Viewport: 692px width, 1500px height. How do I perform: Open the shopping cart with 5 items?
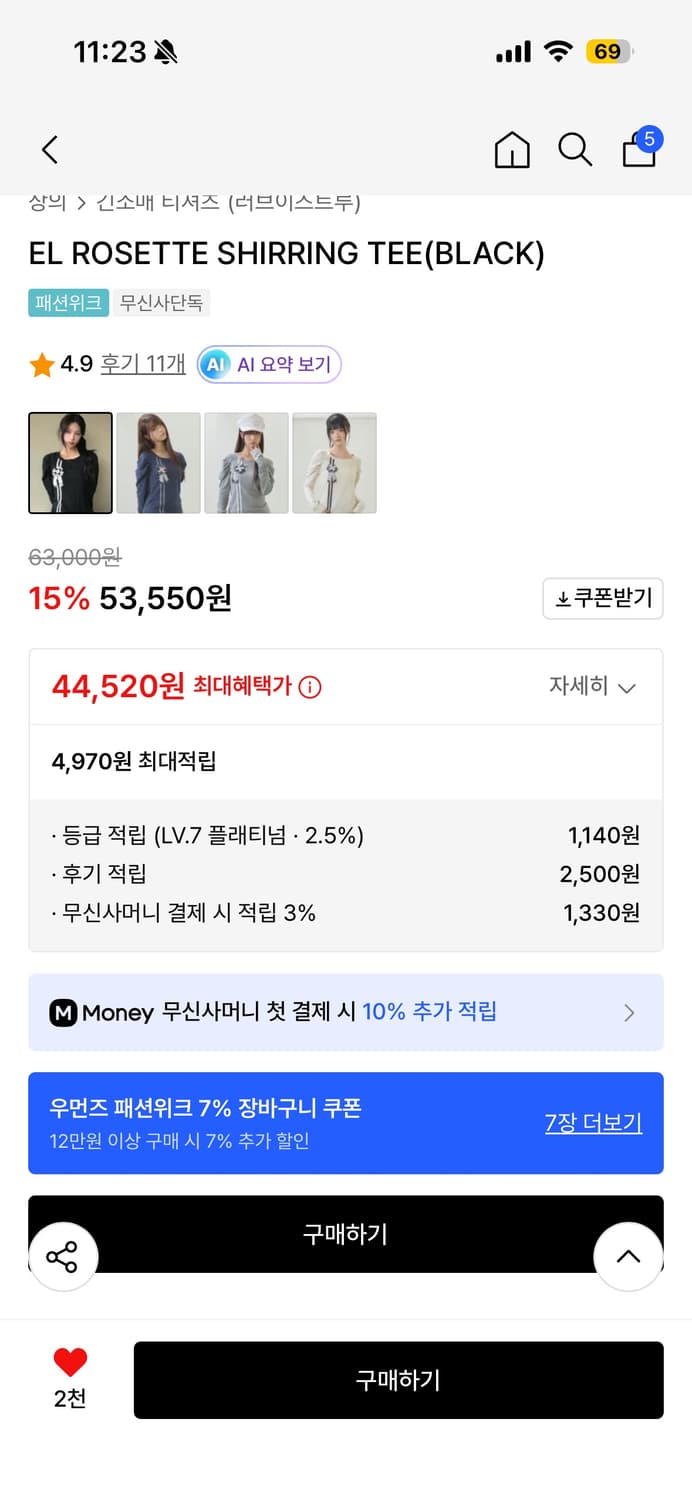pyautogui.click(x=638, y=150)
